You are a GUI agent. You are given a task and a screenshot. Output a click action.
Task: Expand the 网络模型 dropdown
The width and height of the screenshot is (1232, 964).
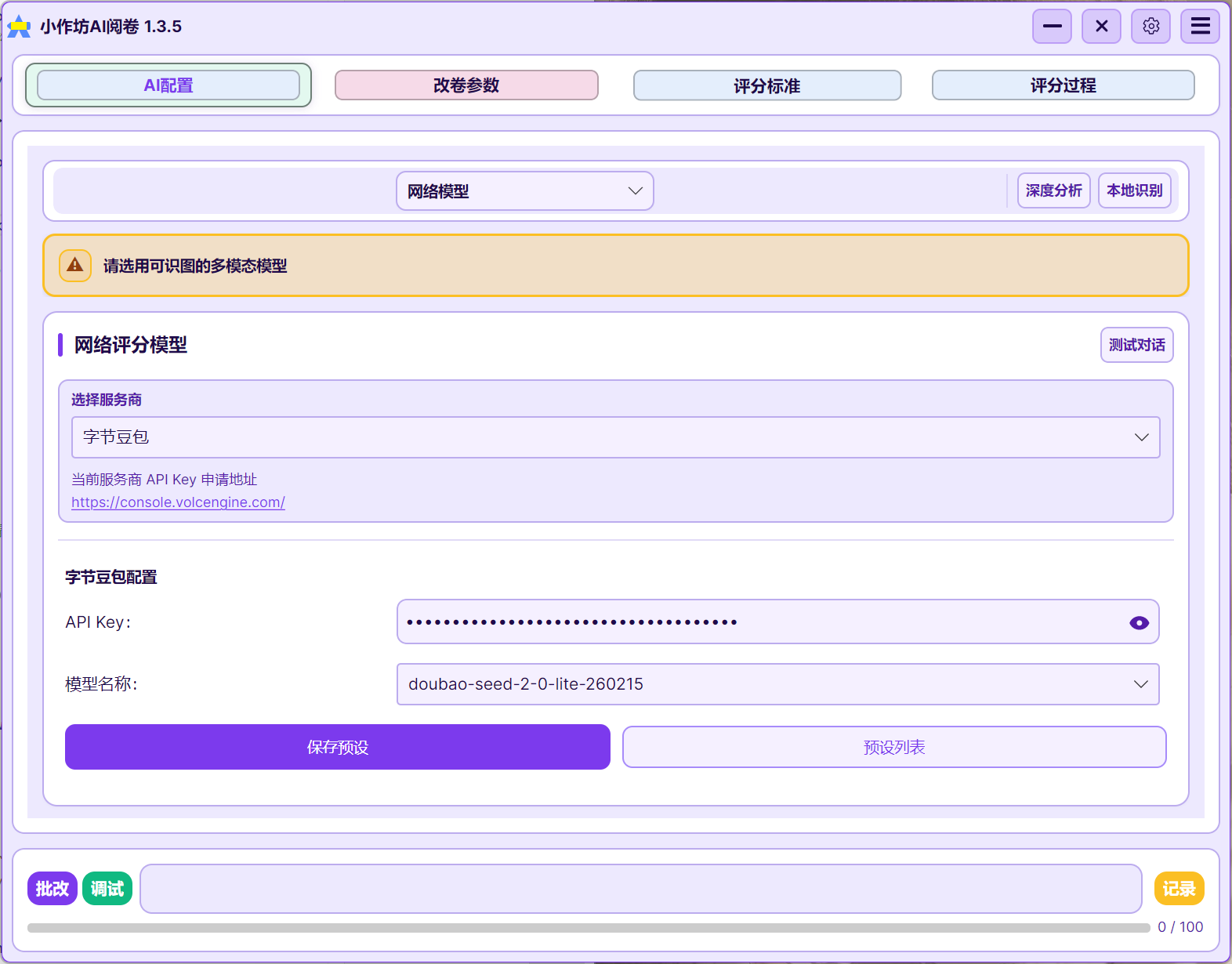pos(524,191)
